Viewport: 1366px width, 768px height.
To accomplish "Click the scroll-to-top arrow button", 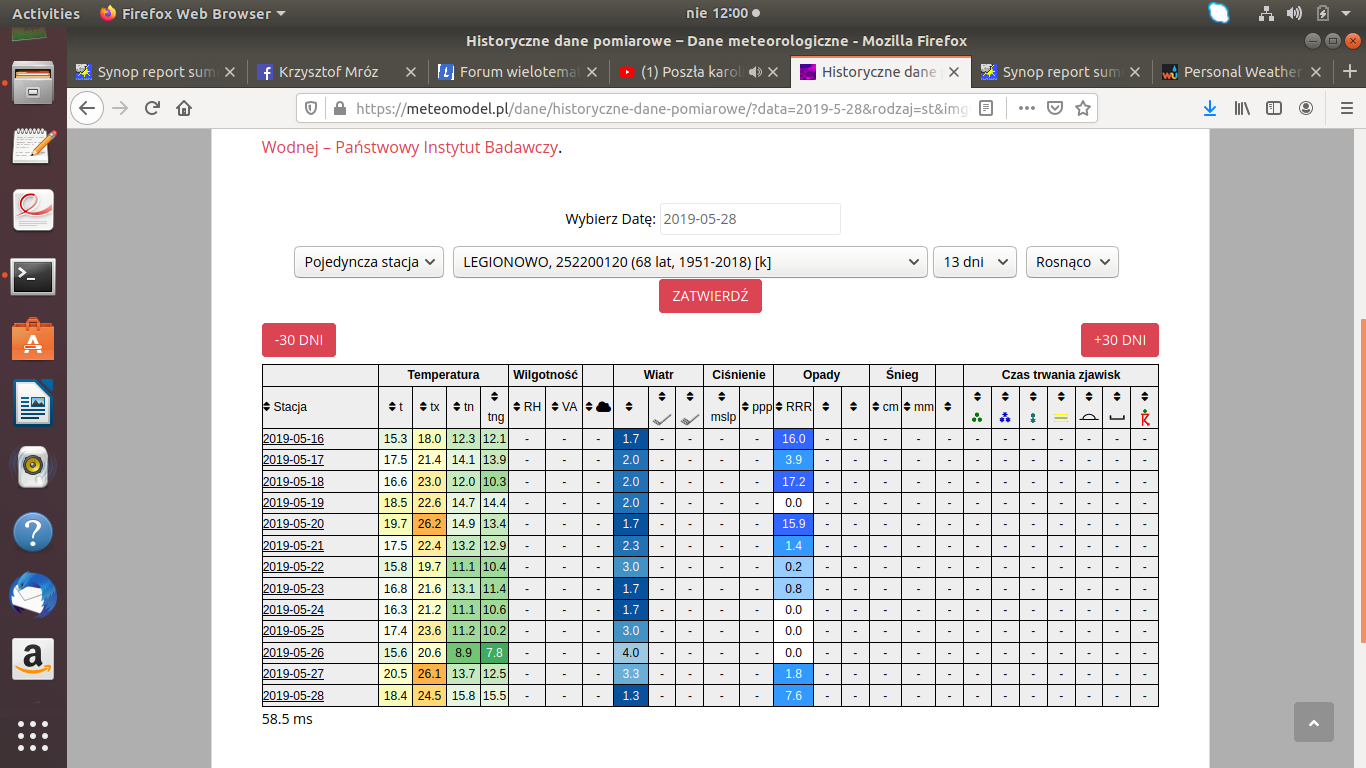I will pos(1314,722).
